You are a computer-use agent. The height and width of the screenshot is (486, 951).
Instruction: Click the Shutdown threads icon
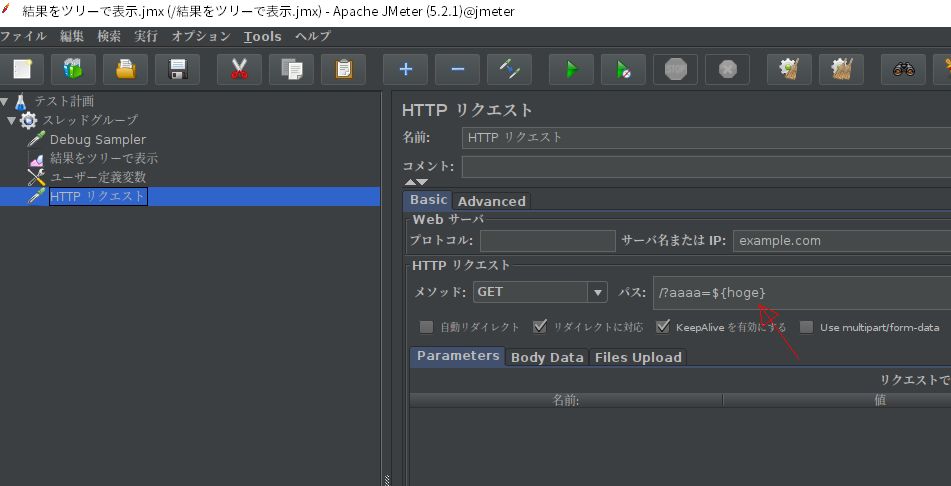pyautogui.click(x=727, y=69)
